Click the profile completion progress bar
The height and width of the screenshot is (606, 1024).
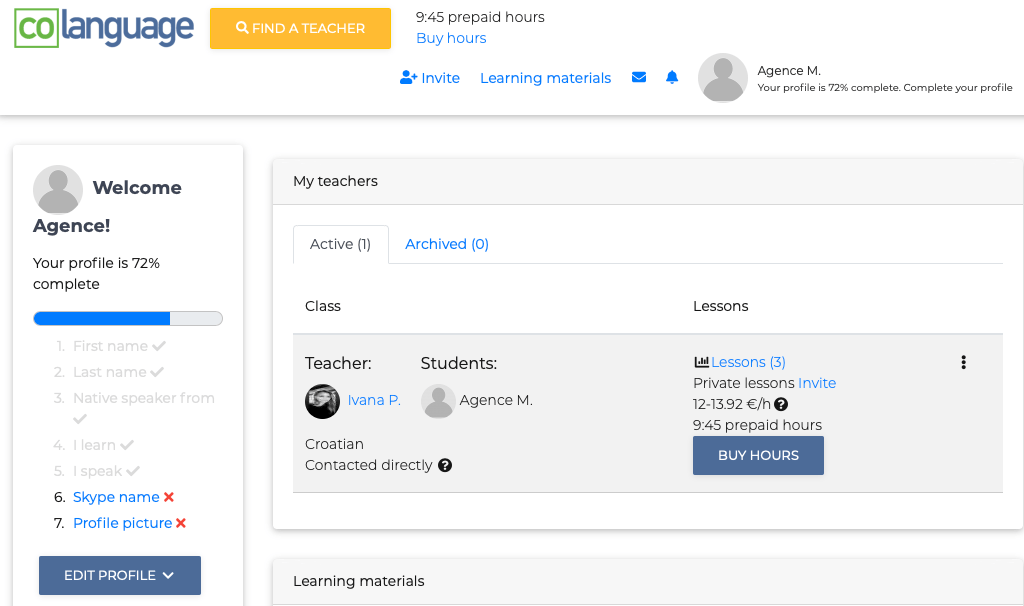(x=128, y=319)
